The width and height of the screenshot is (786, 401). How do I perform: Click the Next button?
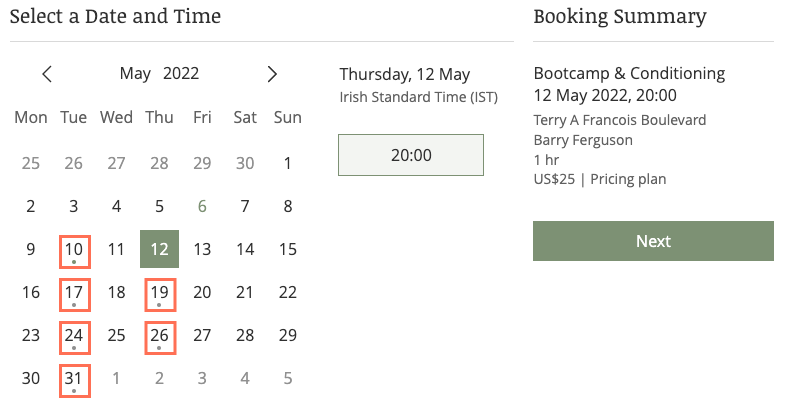click(653, 241)
